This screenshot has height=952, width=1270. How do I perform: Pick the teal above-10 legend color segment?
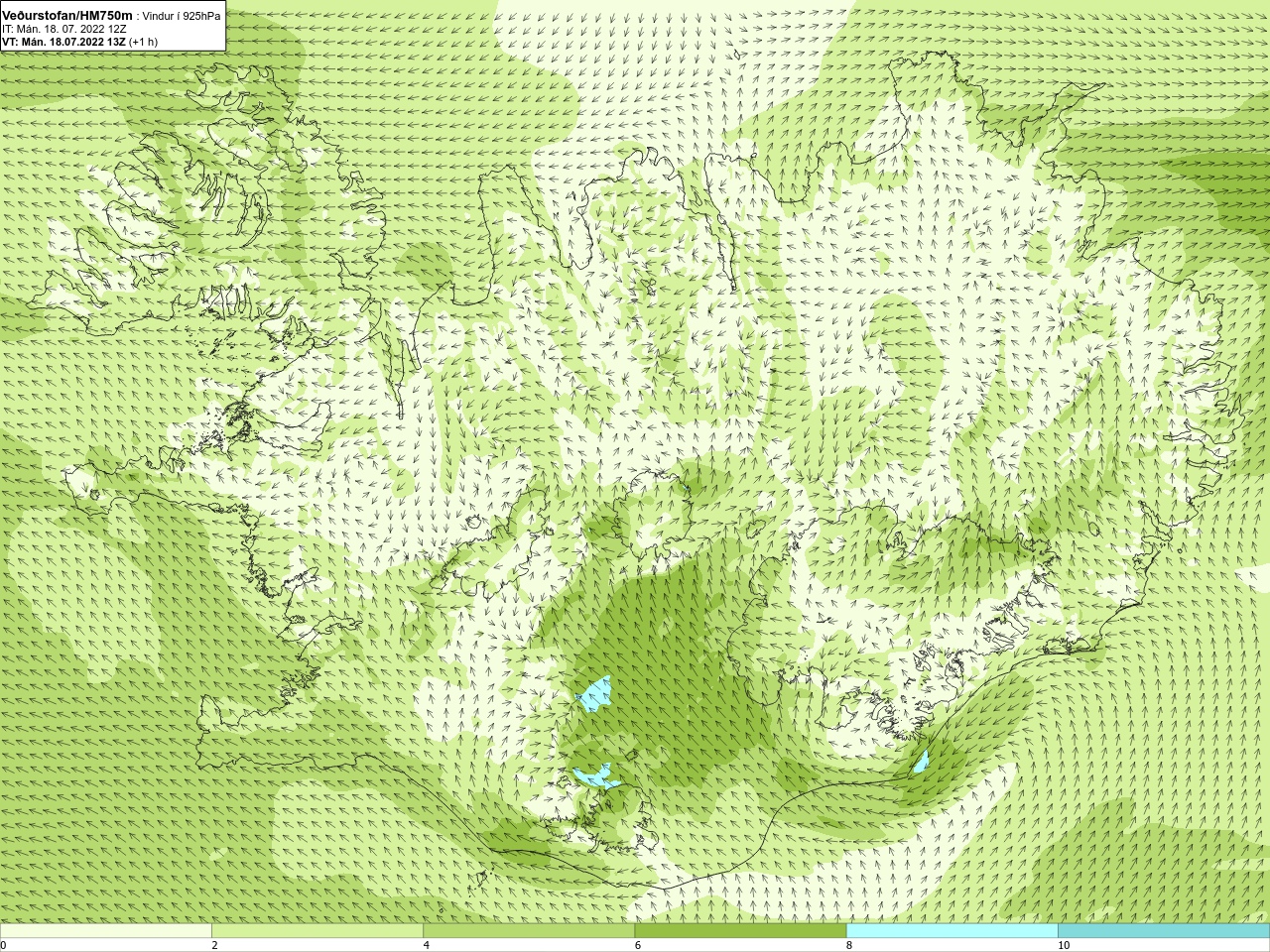coord(1164,931)
